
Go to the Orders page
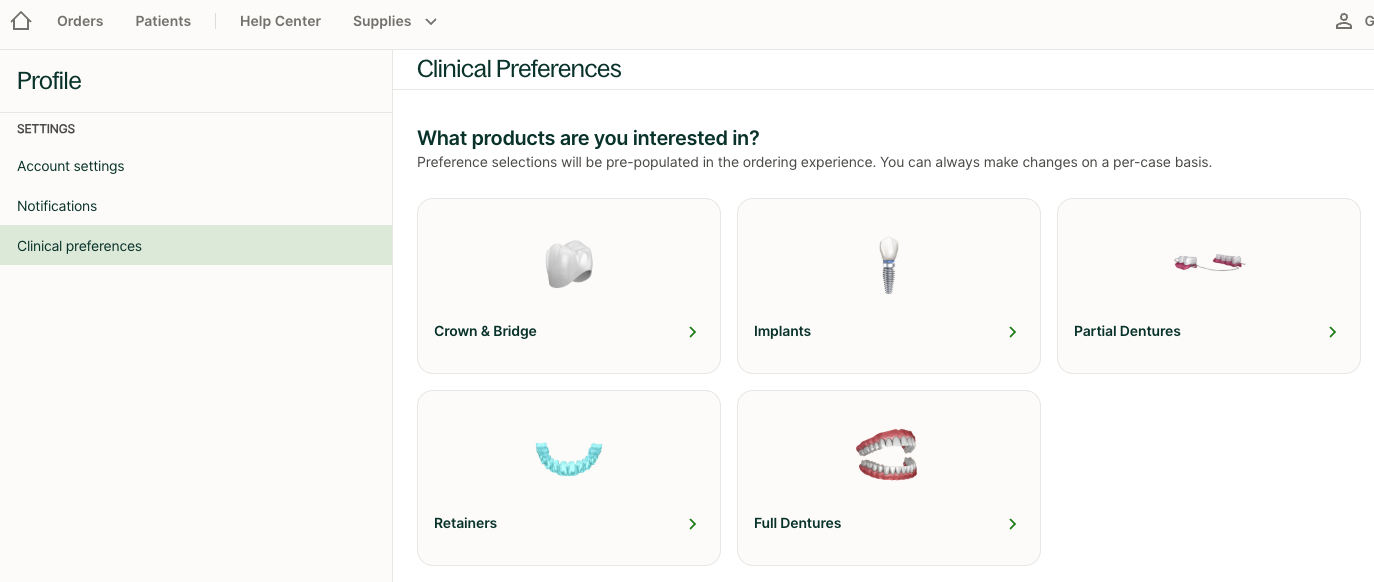tap(80, 21)
